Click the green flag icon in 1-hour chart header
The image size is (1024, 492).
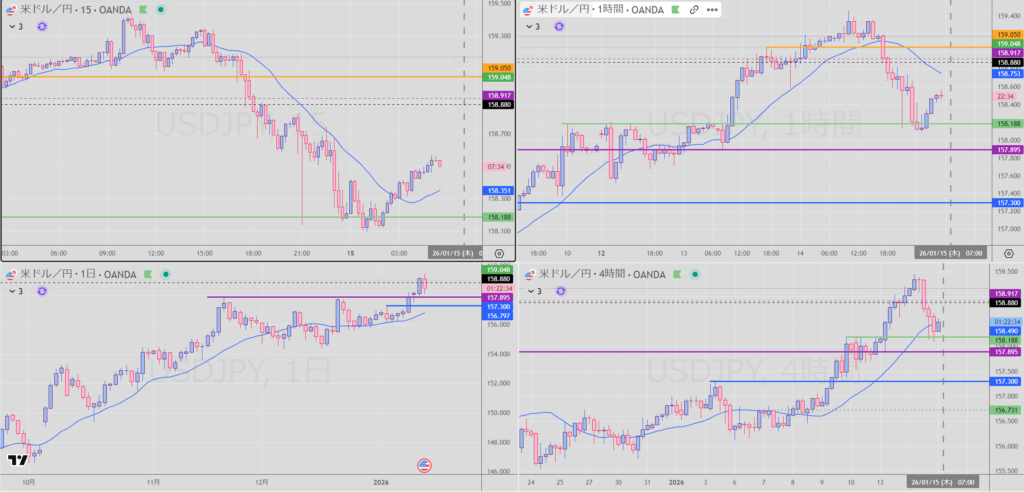click(674, 9)
